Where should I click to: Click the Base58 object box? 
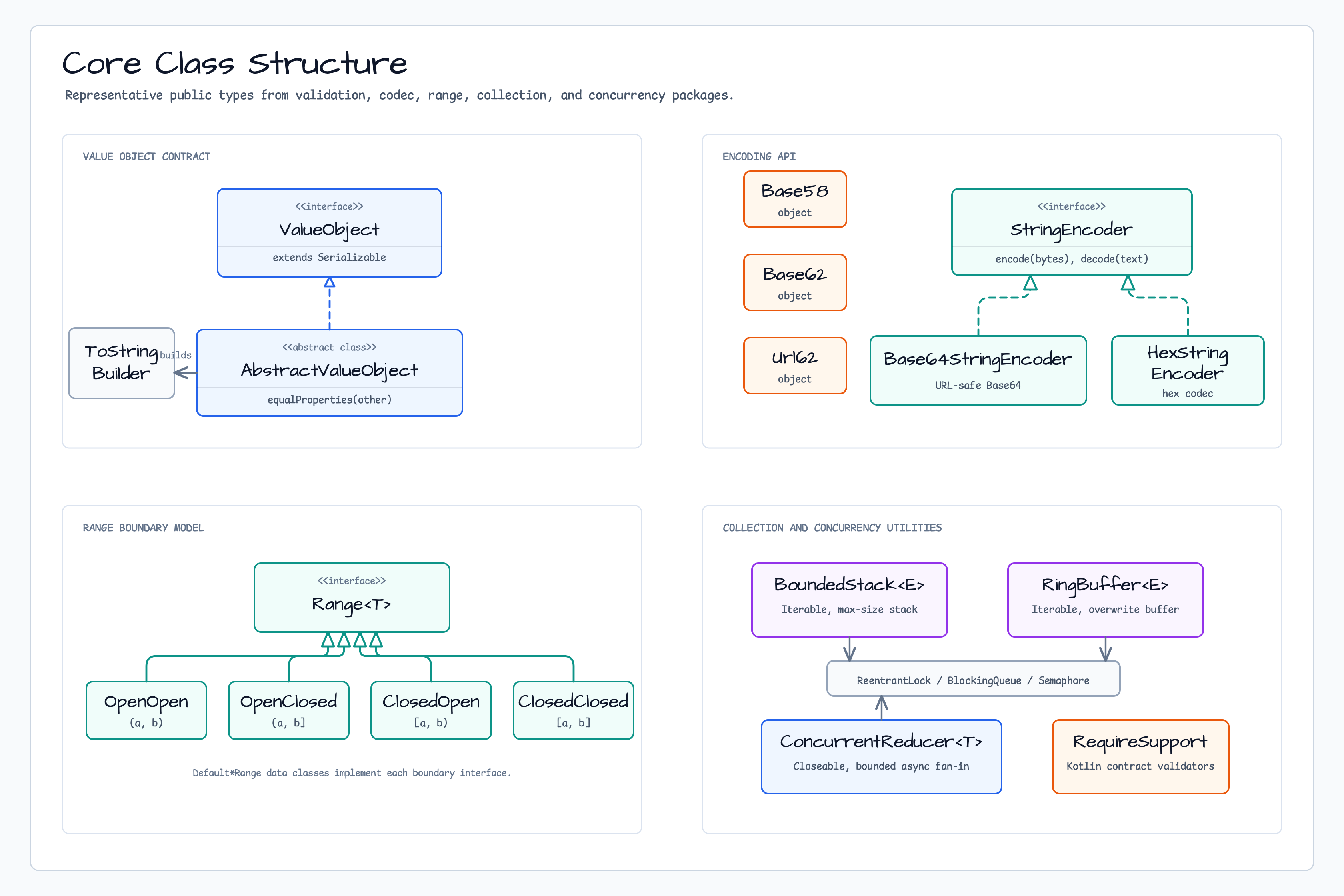click(x=795, y=199)
